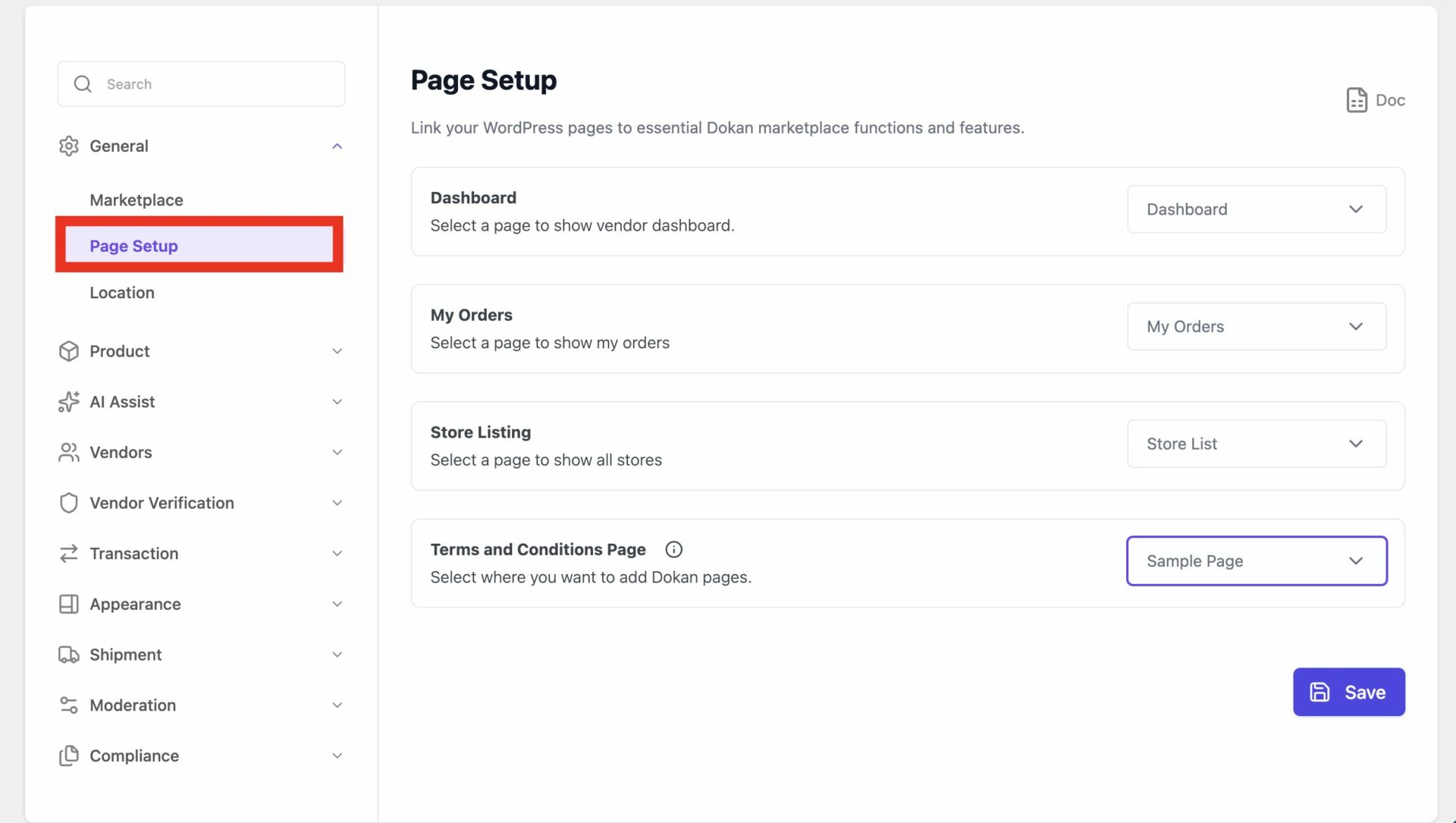The height and width of the screenshot is (823, 1456).
Task: Change the Sample Page selection dropdown
Action: [1256, 561]
